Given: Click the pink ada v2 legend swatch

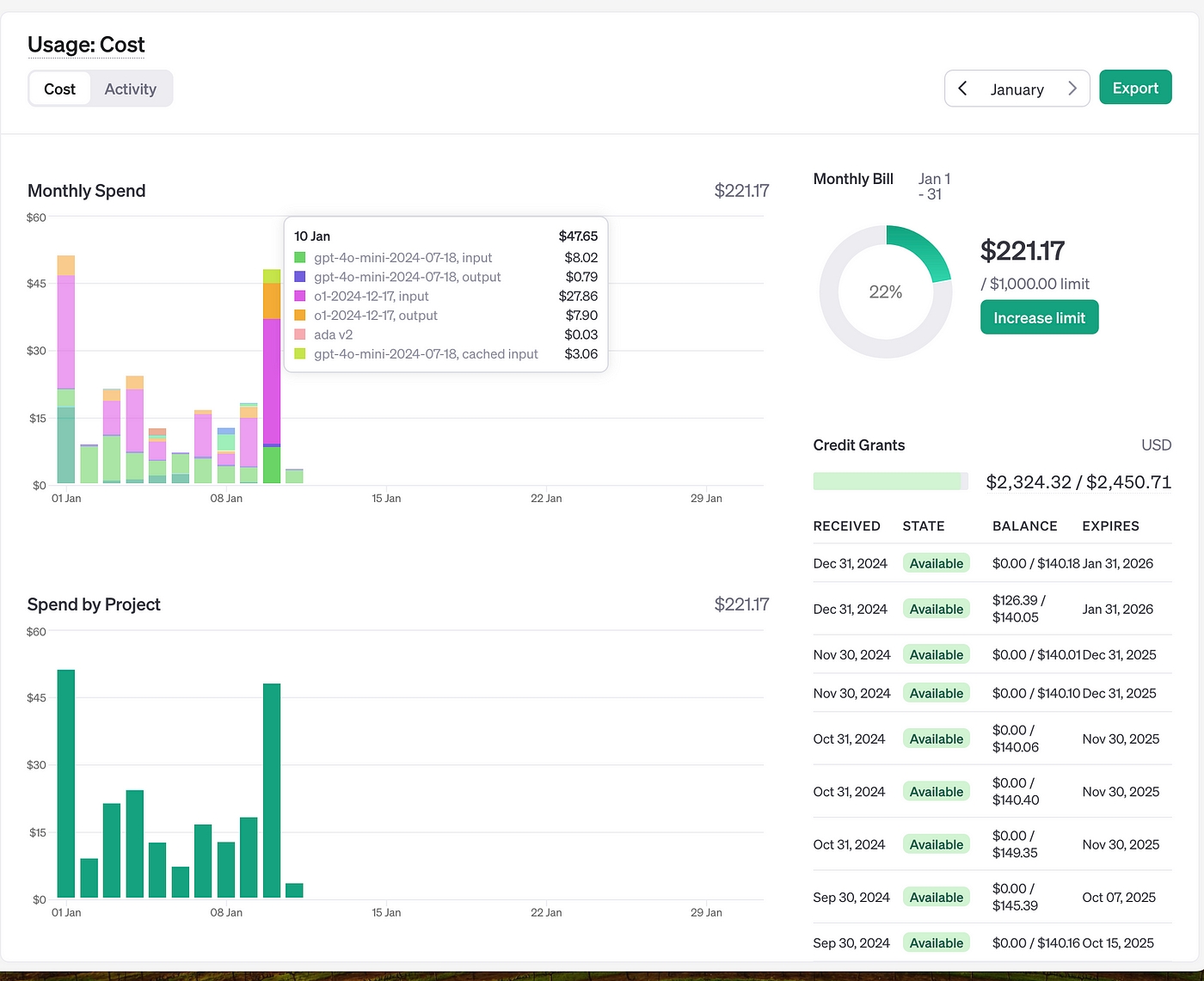Looking at the screenshot, I should pos(300,334).
